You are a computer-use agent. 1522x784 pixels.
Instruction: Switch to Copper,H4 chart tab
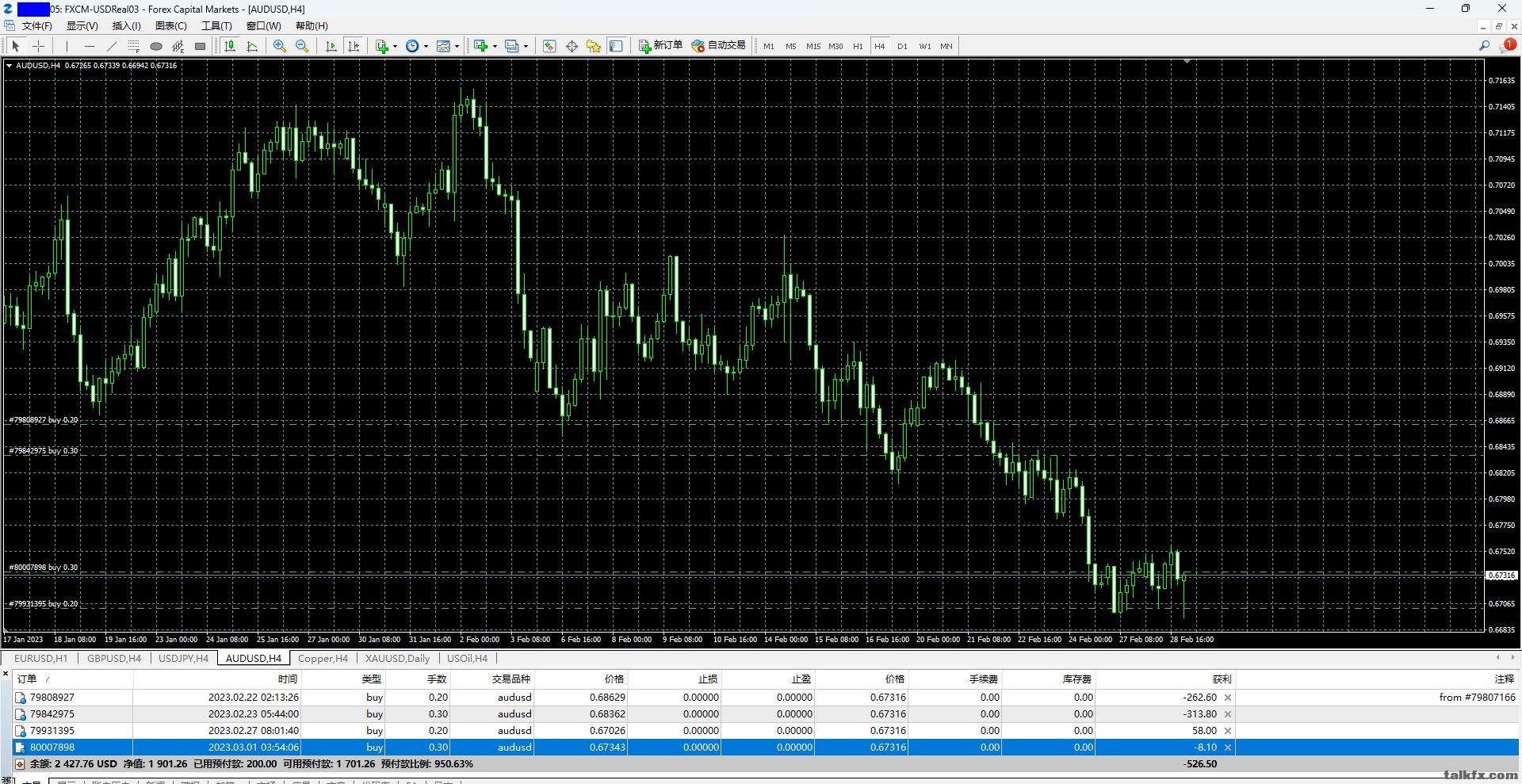pos(323,658)
